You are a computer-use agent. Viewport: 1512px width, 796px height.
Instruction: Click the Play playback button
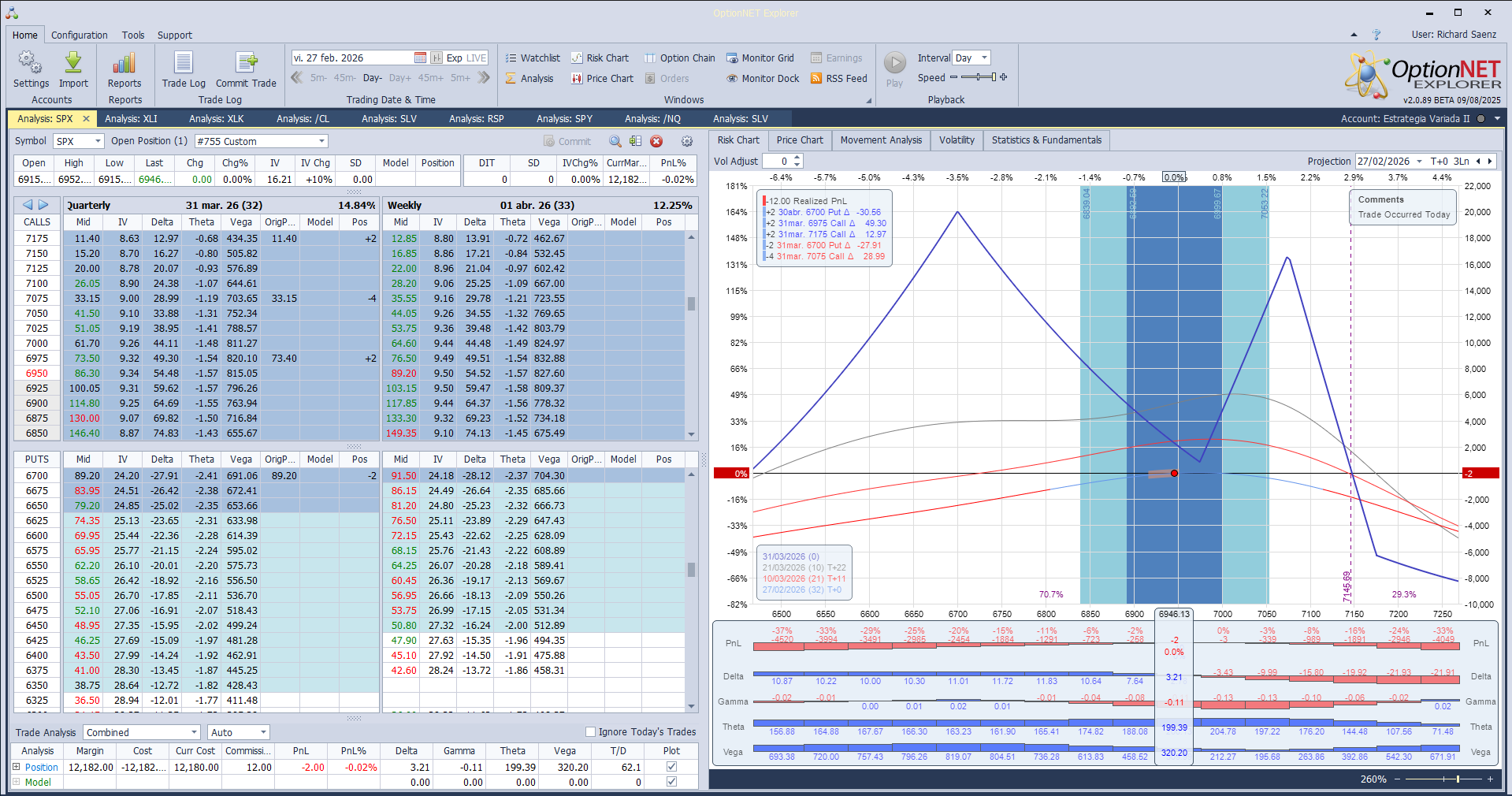pos(894,69)
